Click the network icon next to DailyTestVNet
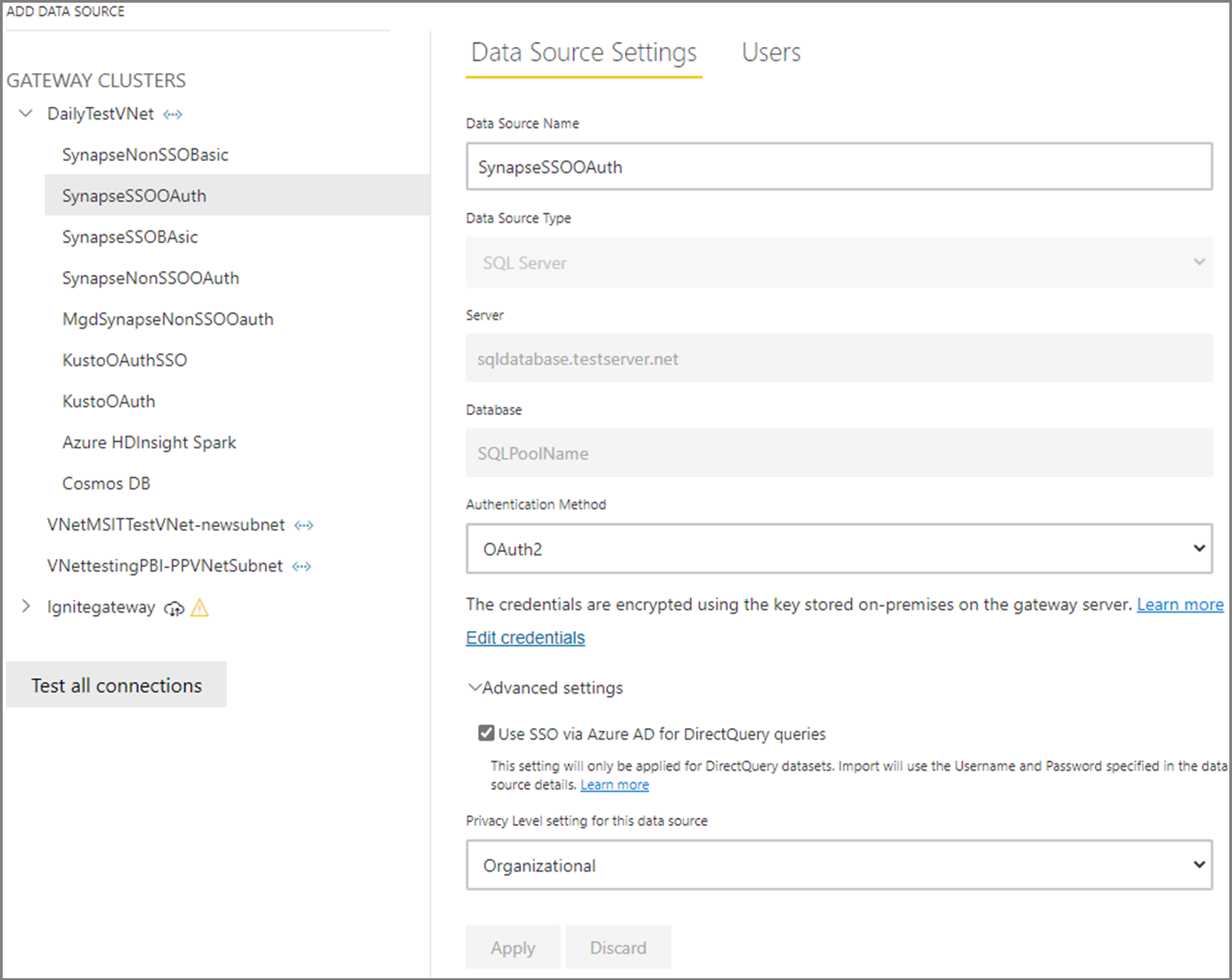 coord(173,113)
